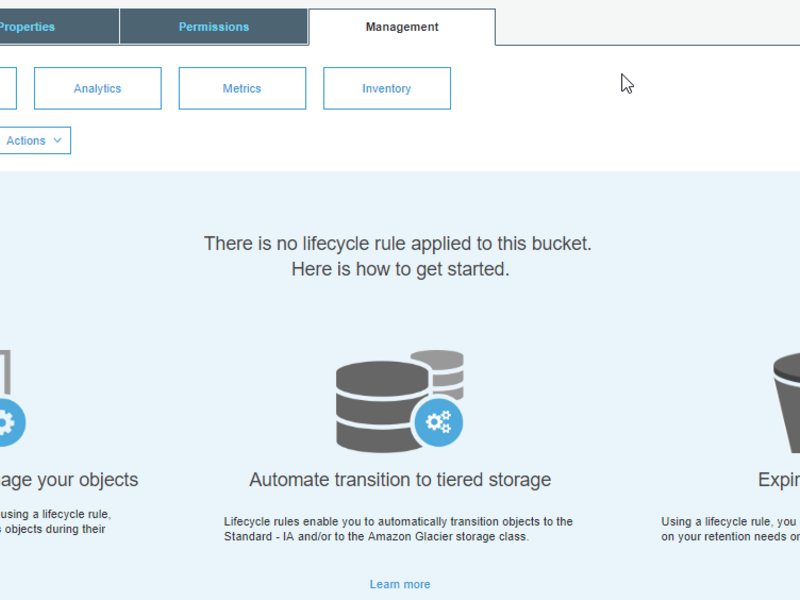The height and width of the screenshot is (600, 800).
Task: Click 'There is no lifecycle rule' message
Action: tap(397, 243)
